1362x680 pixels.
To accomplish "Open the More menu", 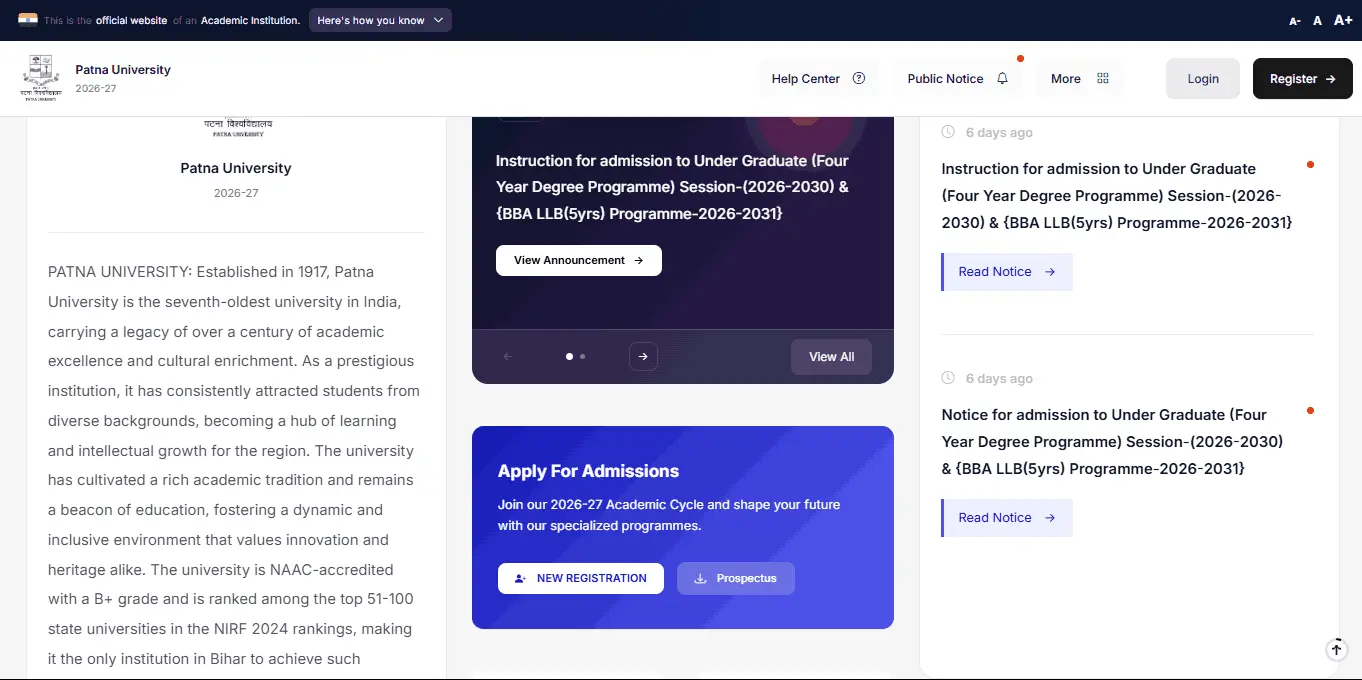I will [x=1080, y=79].
